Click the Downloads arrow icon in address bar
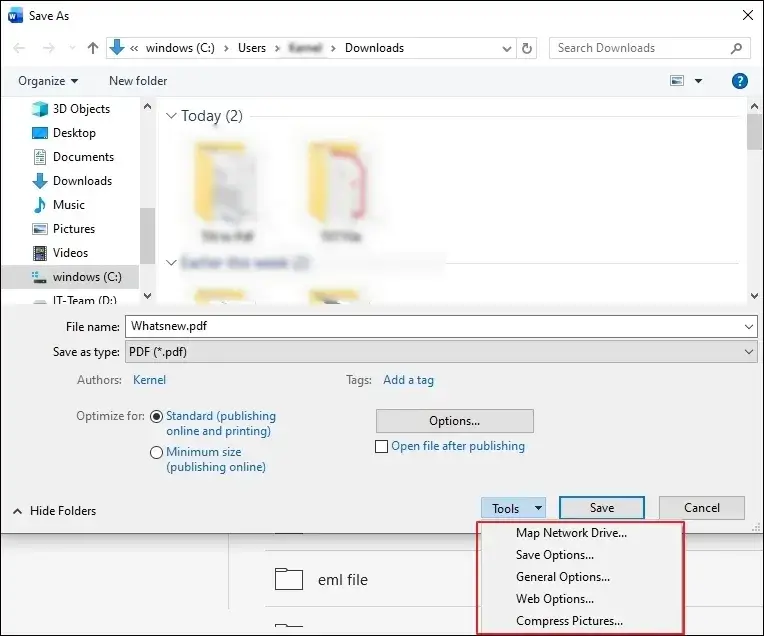 coord(117,47)
